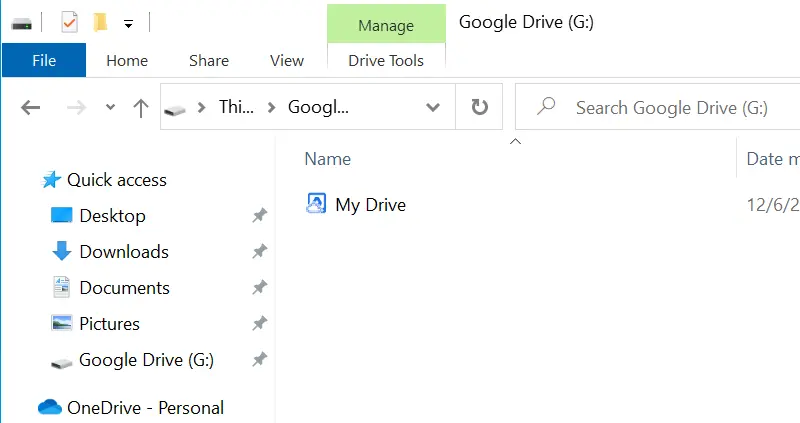Image resolution: width=800 pixels, height=423 pixels.
Task: Click the Properties checkmark icon in quick toolbar
Action: pos(69,22)
